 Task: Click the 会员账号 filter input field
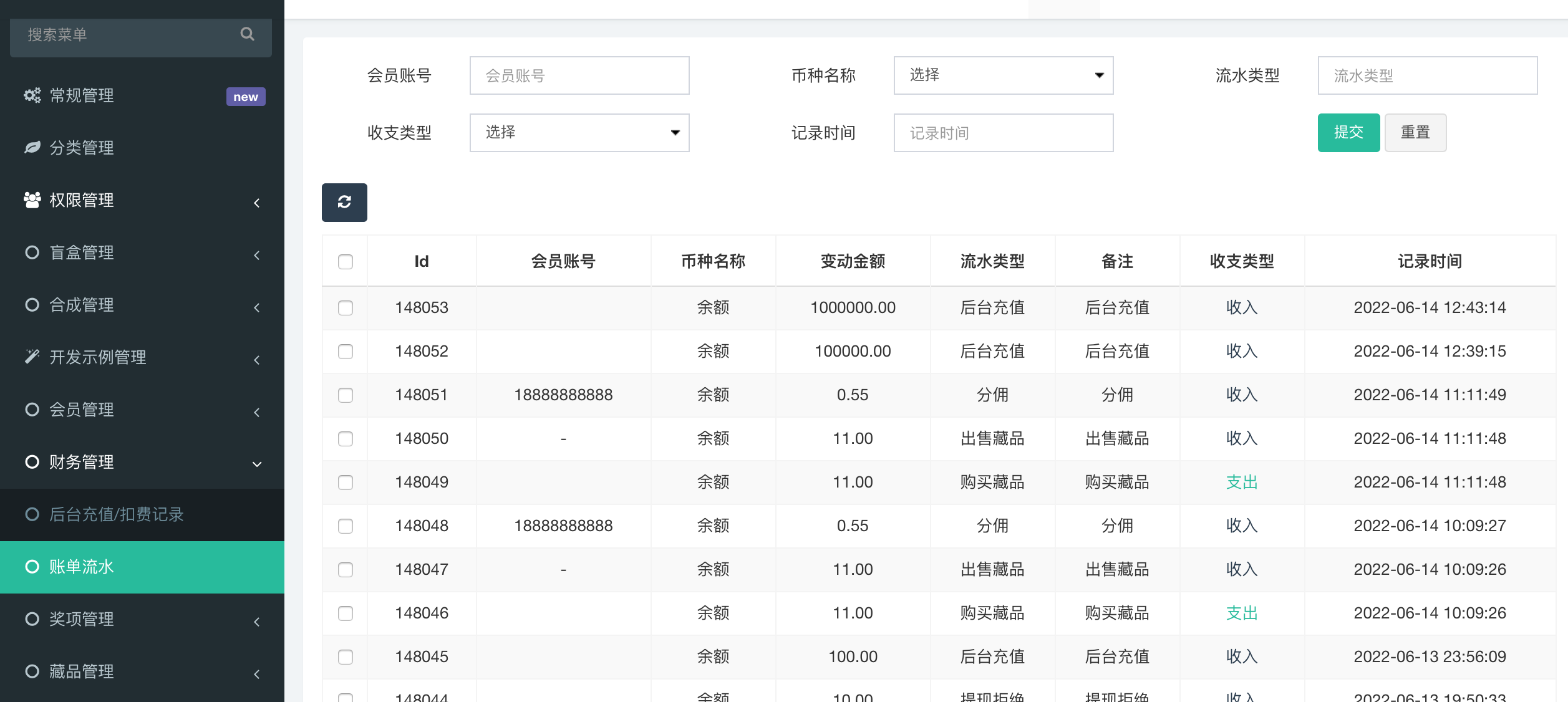579,75
